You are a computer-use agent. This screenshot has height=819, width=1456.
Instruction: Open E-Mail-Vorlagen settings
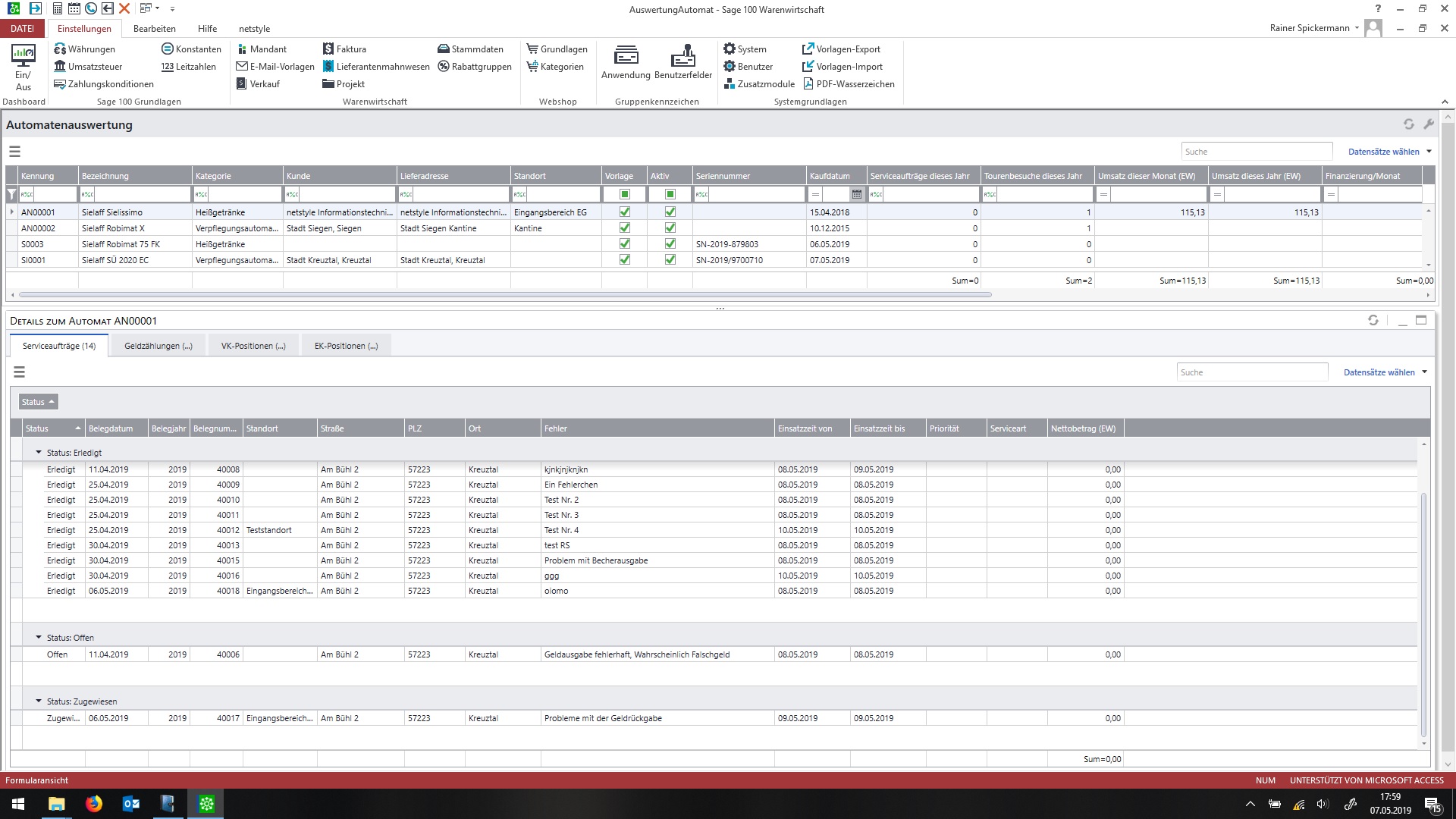click(275, 67)
